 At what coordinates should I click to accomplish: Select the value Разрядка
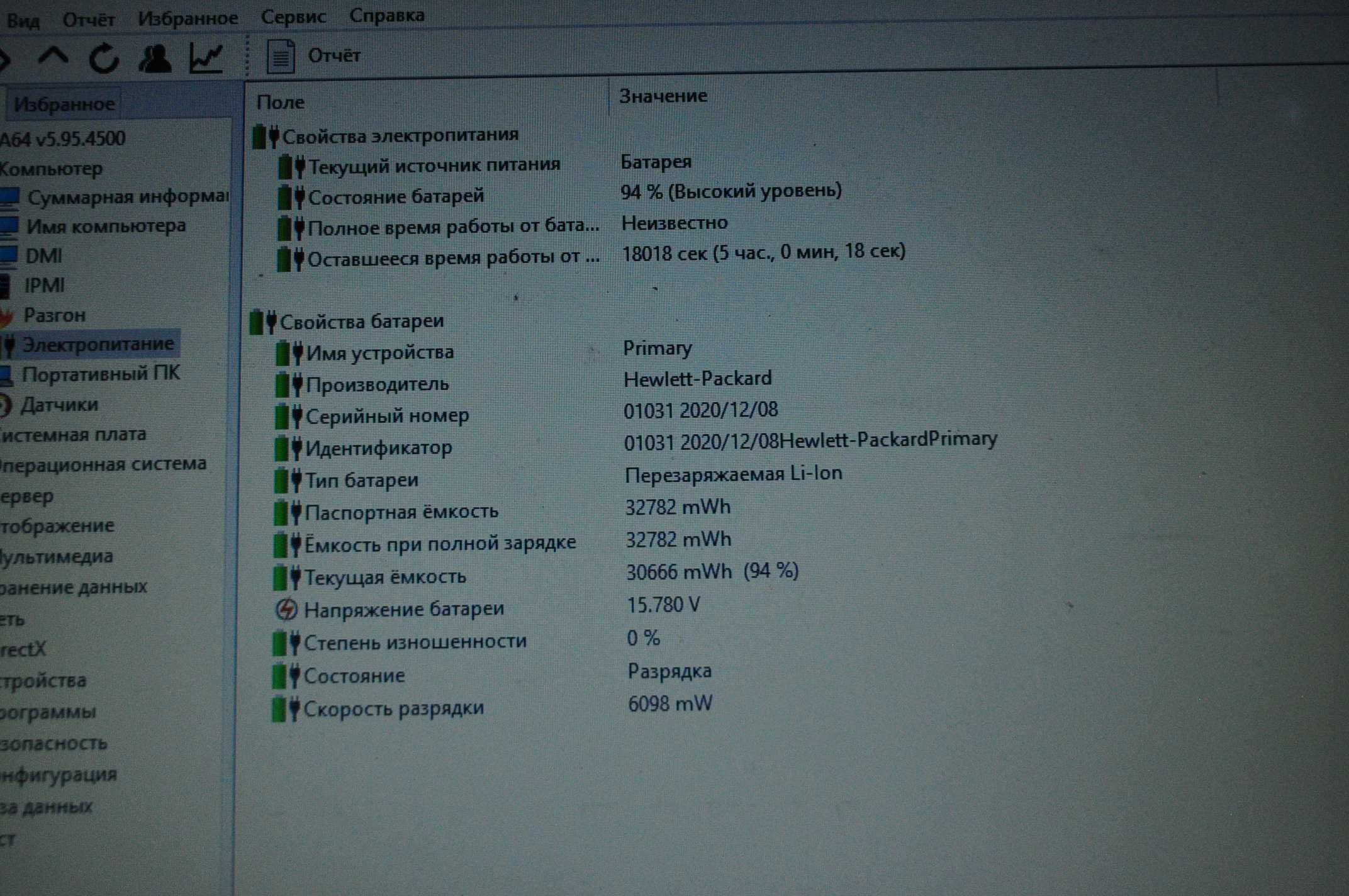(670, 671)
